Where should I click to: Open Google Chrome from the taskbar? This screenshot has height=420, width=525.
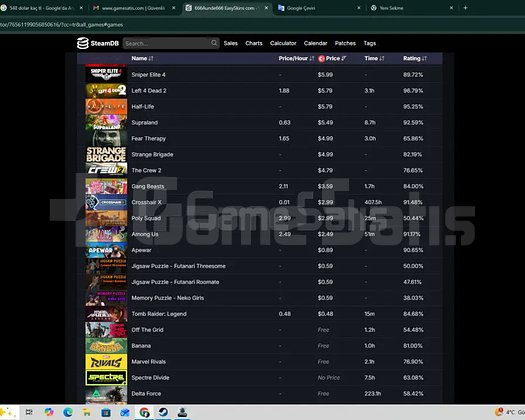144,412
